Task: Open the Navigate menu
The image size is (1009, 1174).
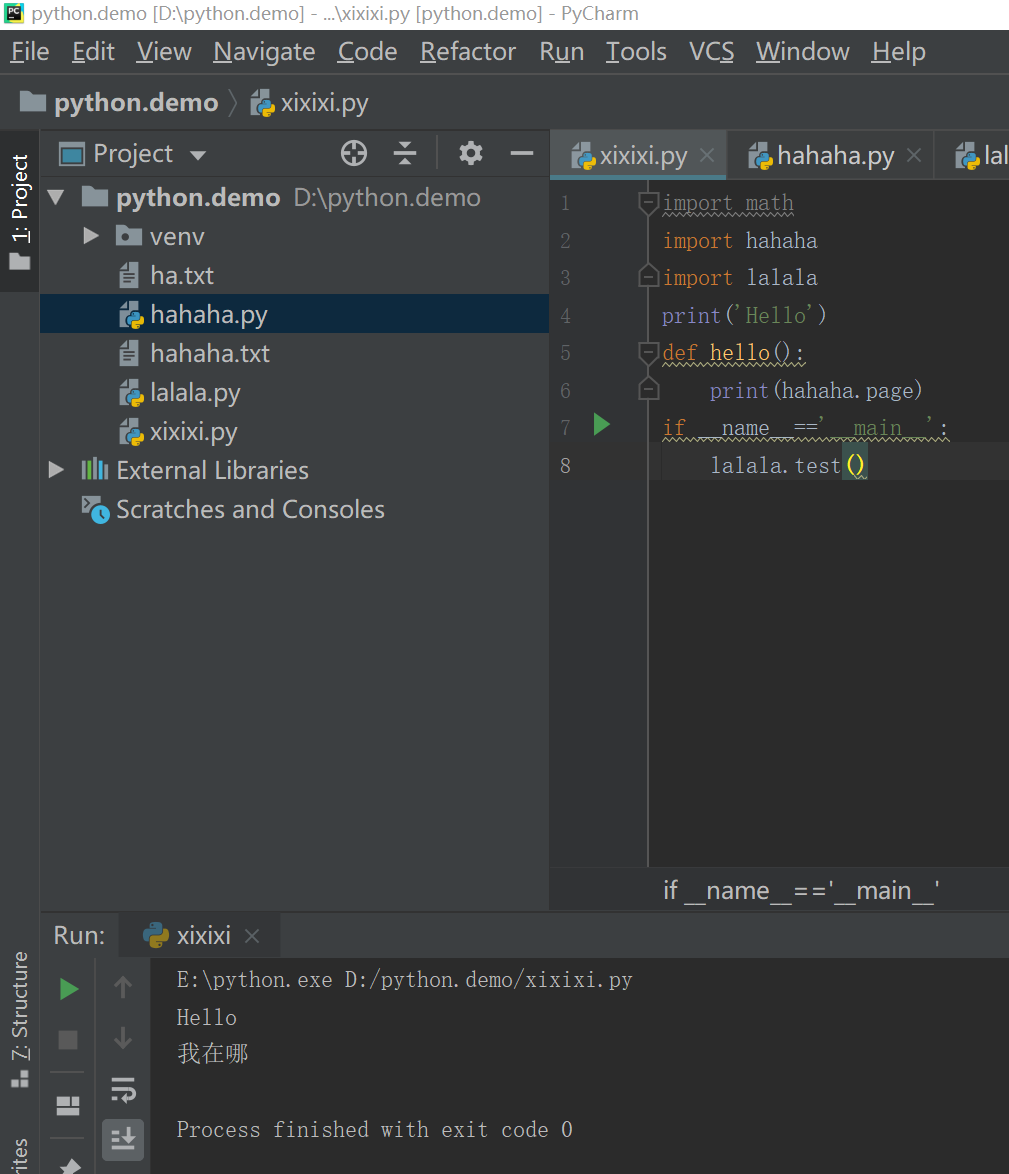Action: pyautogui.click(x=264, y=52)
